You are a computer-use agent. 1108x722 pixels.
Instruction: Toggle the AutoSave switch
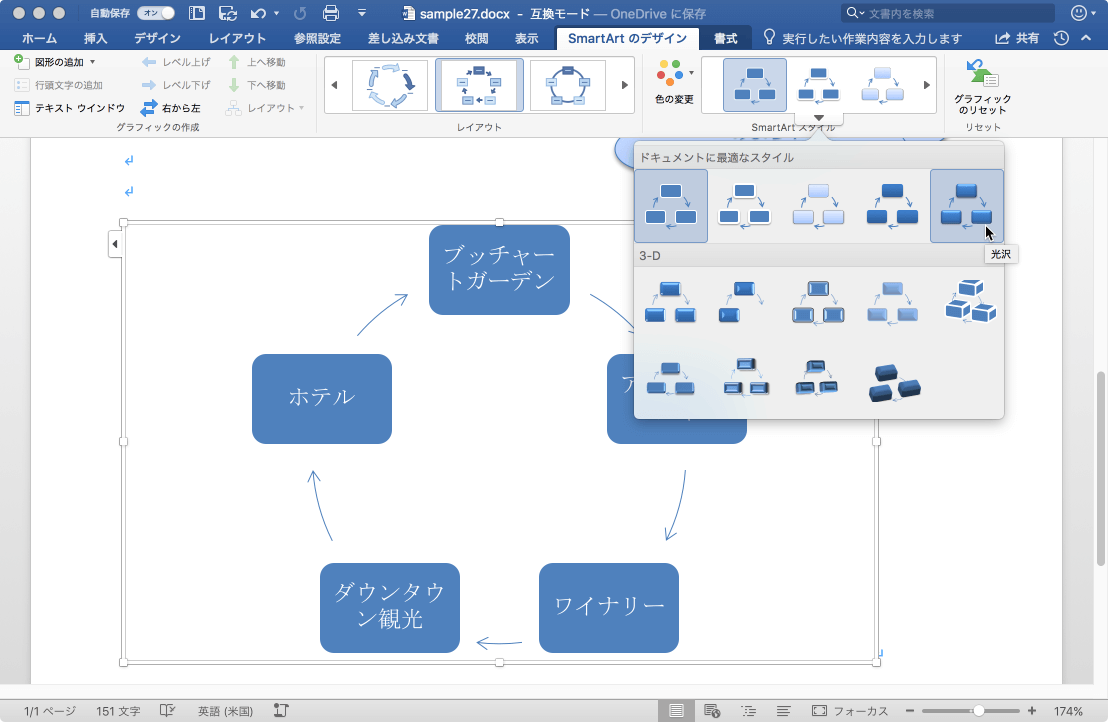coord(155,13)
